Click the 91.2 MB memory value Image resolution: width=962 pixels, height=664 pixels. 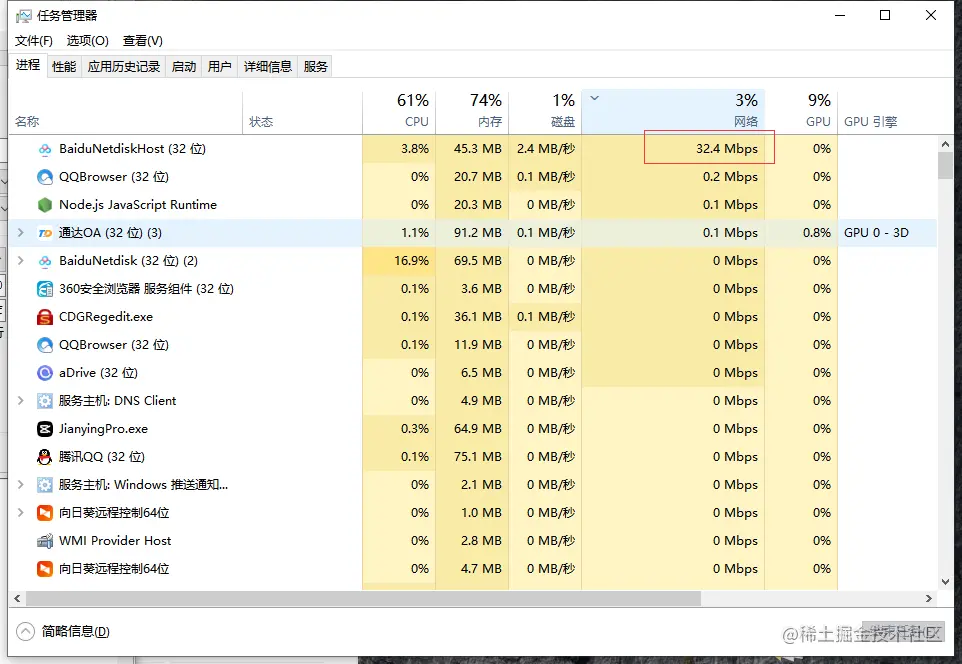click(x=478, y=233)
